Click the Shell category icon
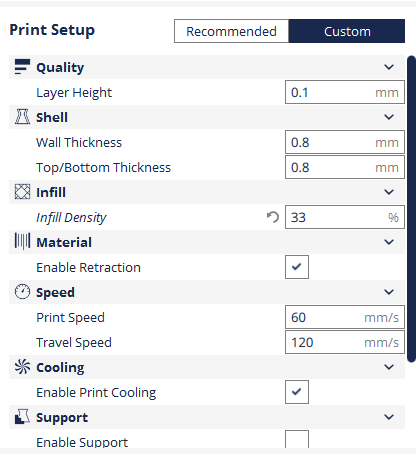 coord(22,117)
